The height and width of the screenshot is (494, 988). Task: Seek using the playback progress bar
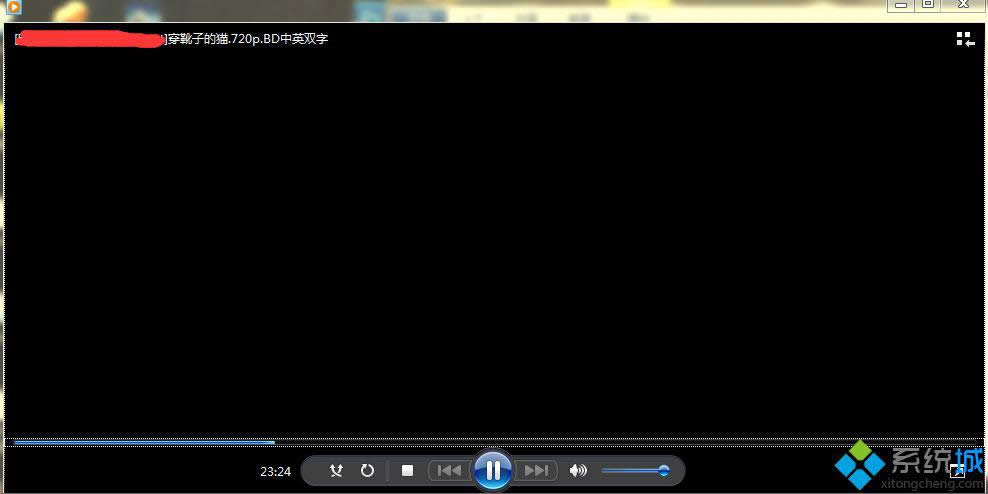[x=493, y=442]
